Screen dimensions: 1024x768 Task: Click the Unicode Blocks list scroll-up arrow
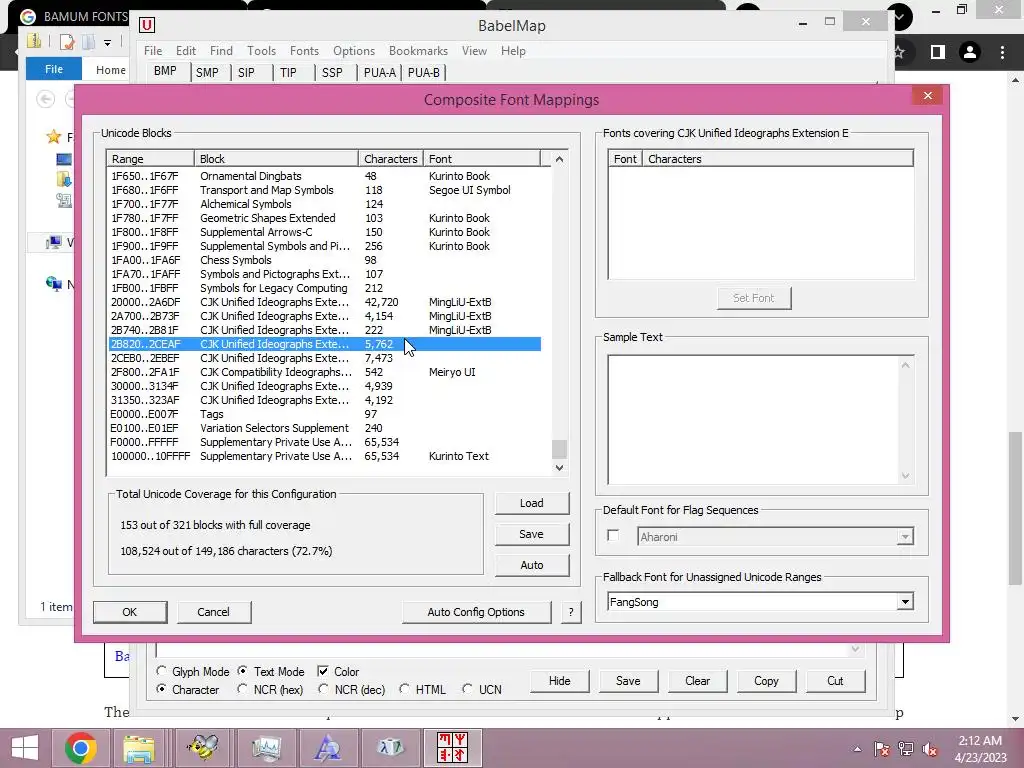[559, 159]
